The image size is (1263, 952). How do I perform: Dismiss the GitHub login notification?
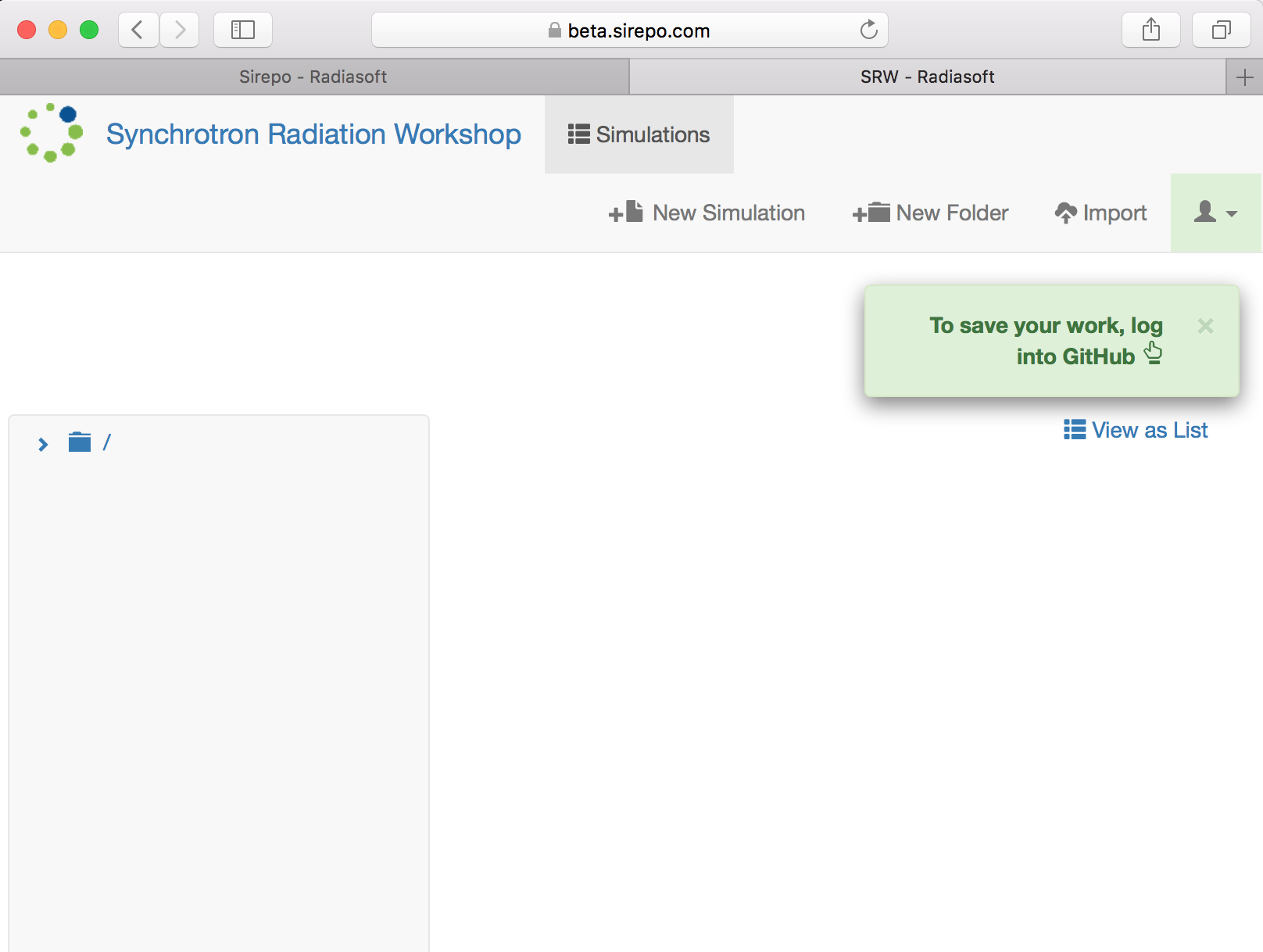tap(1205, 327)
